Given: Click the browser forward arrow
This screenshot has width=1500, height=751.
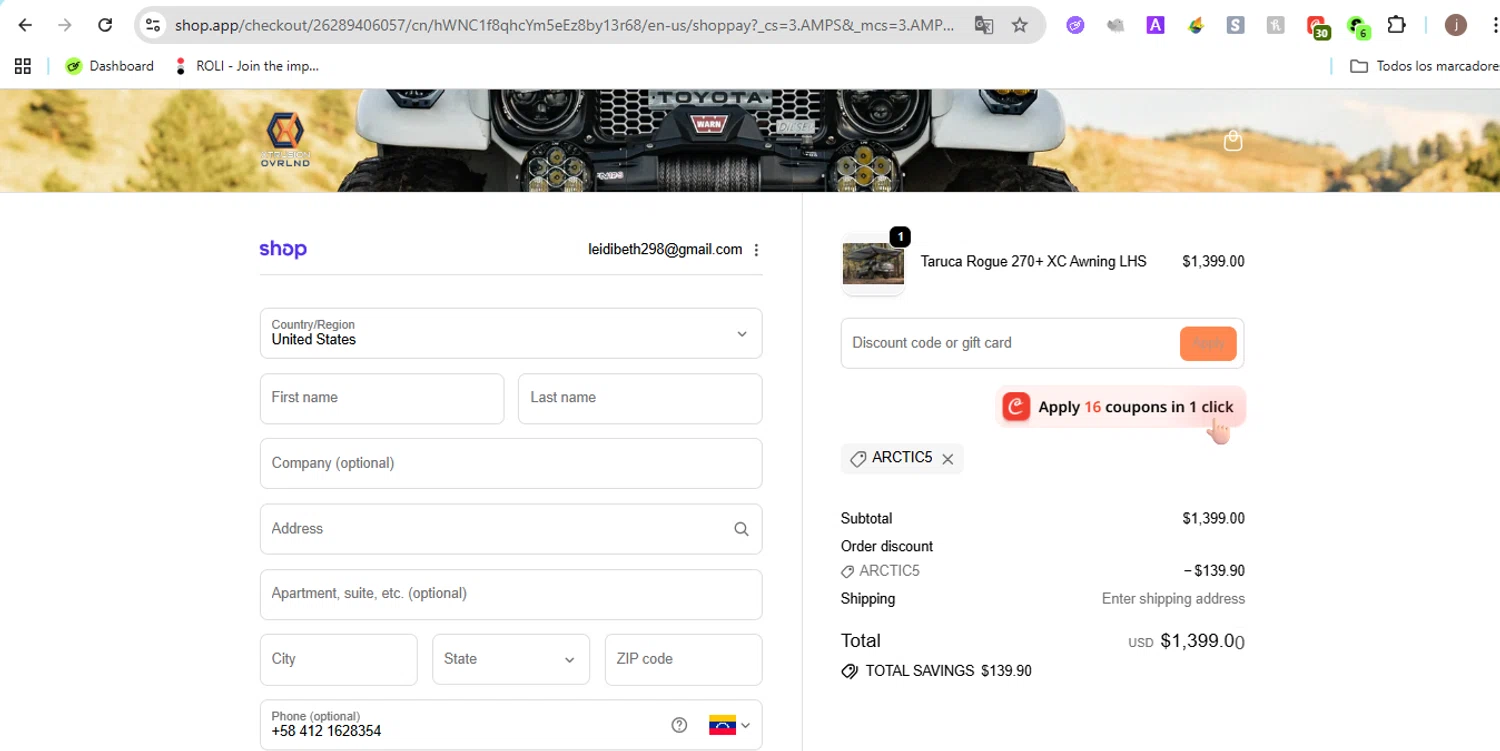Looking at the screenshot, I should point(65,25).
